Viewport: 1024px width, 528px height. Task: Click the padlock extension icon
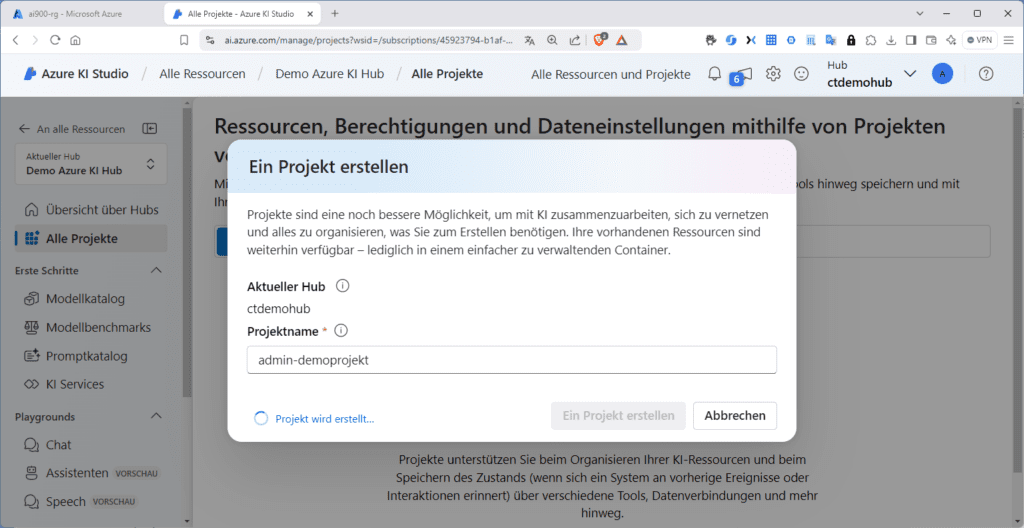(850, 40)
